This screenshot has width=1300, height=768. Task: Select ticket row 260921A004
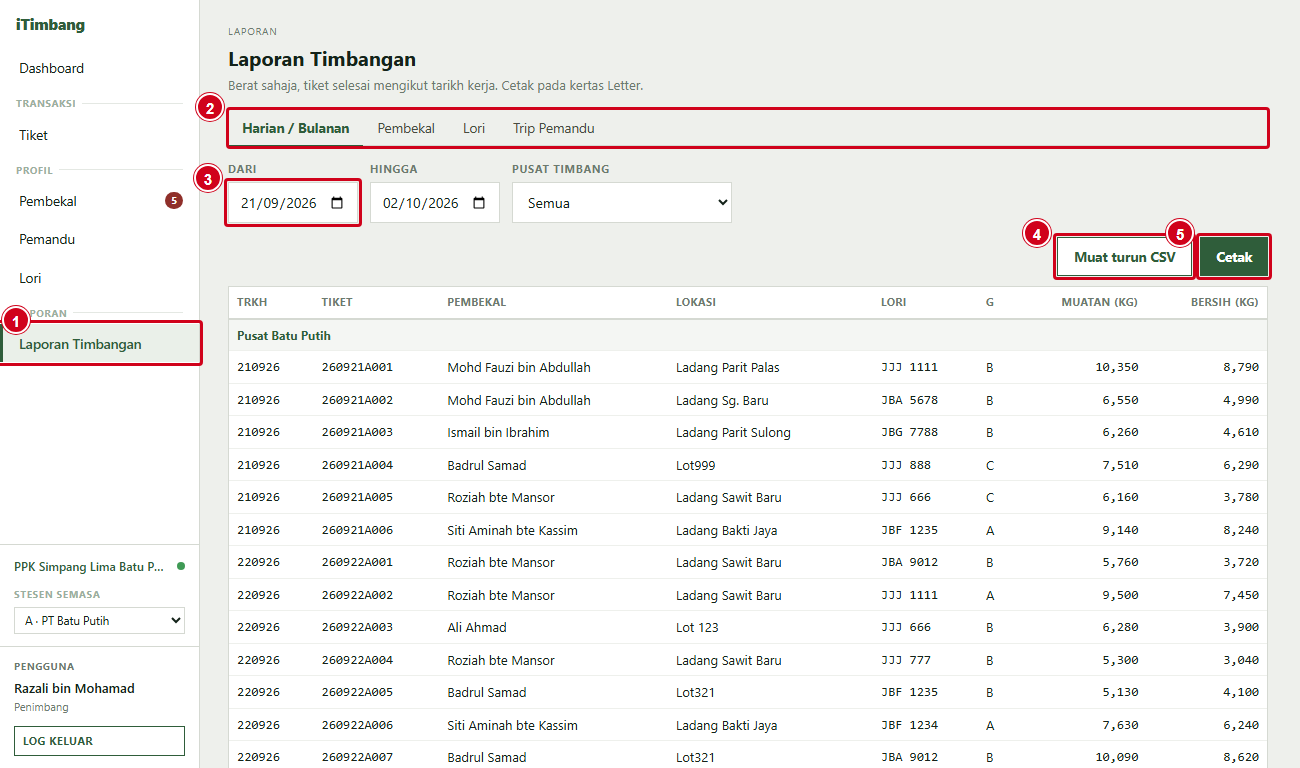pyautogui.click(x=747, y=465)
